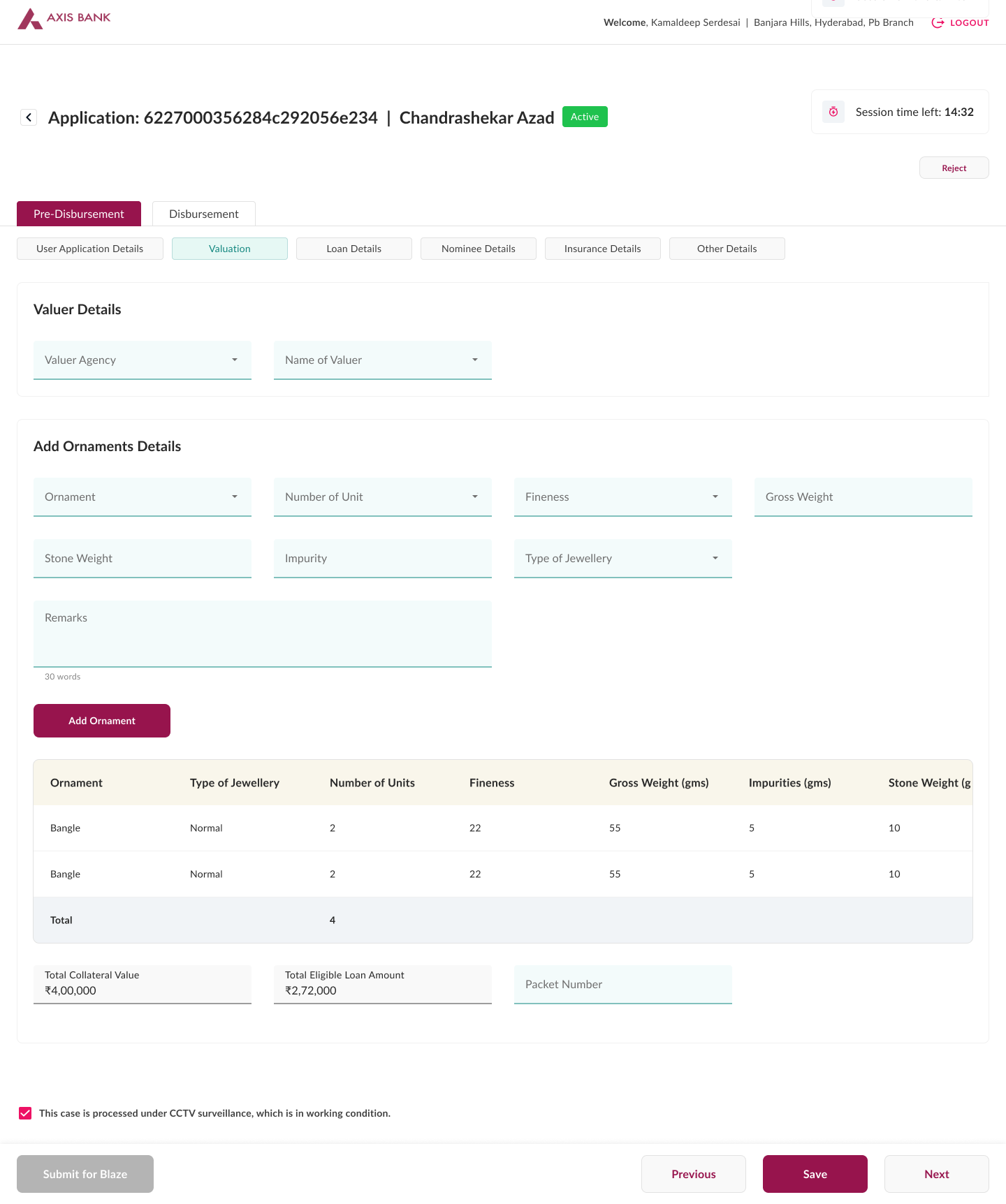Open the Fineness dropdown
Screen dimensions: 1006x1204
click(623, 497)
